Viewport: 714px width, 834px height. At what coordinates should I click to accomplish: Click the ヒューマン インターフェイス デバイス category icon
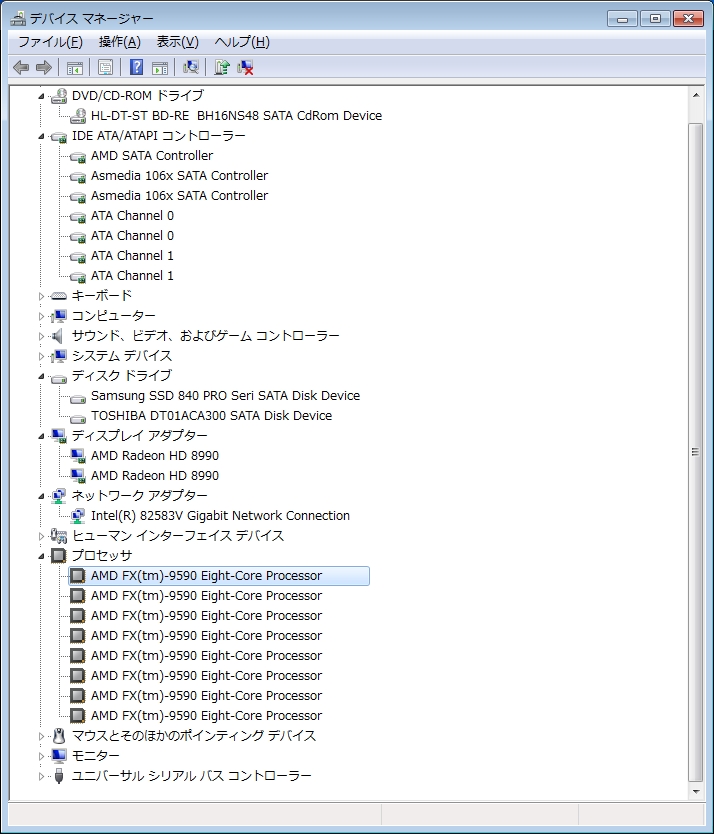(x=59, y=536)
